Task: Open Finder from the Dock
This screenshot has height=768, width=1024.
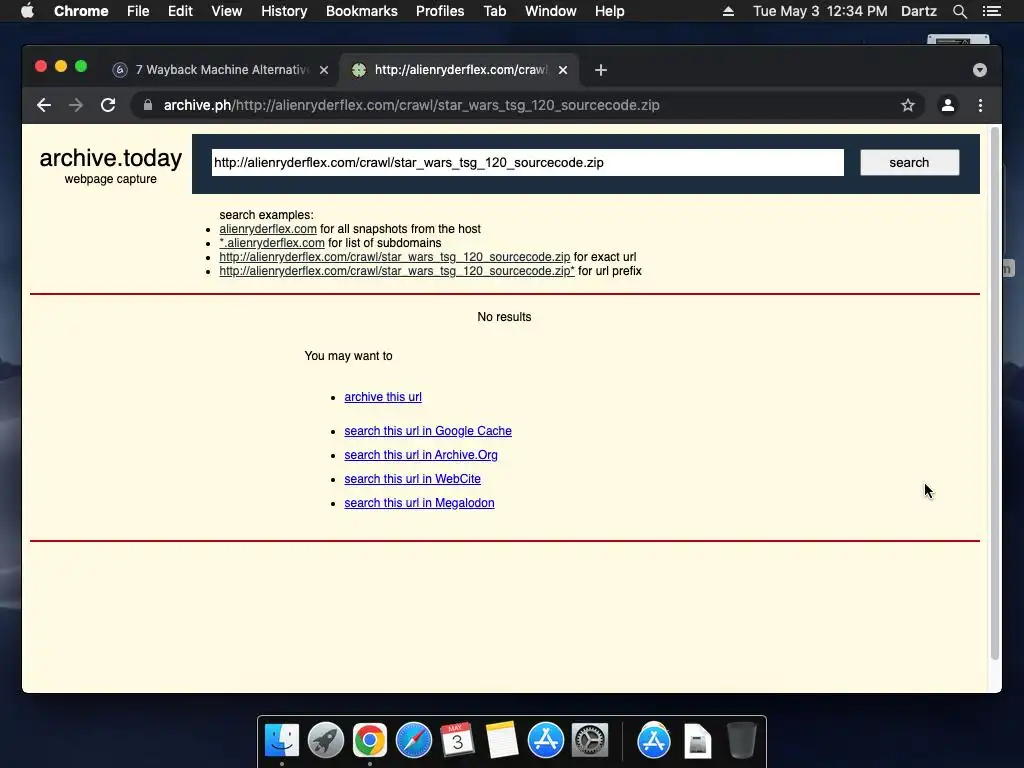Action: point(282,741)
